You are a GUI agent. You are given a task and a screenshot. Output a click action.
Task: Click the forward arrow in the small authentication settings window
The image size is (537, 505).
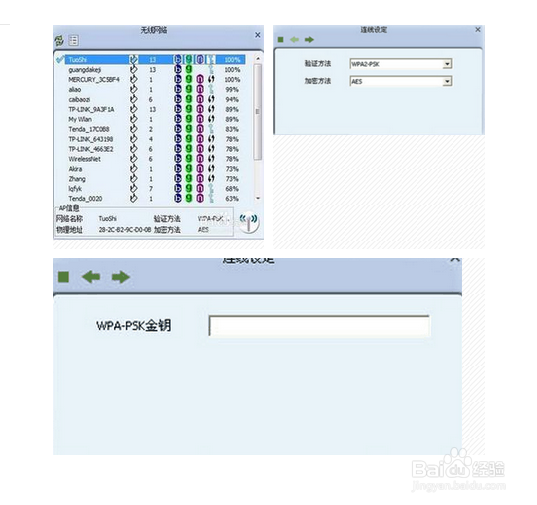[x=309, y=40]
